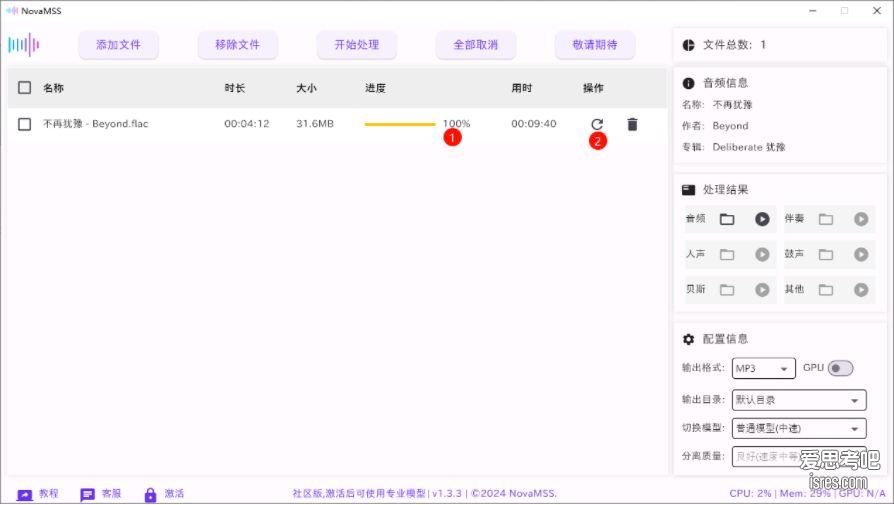
Task: Open 客服 customer service
Action: [112, 494]
